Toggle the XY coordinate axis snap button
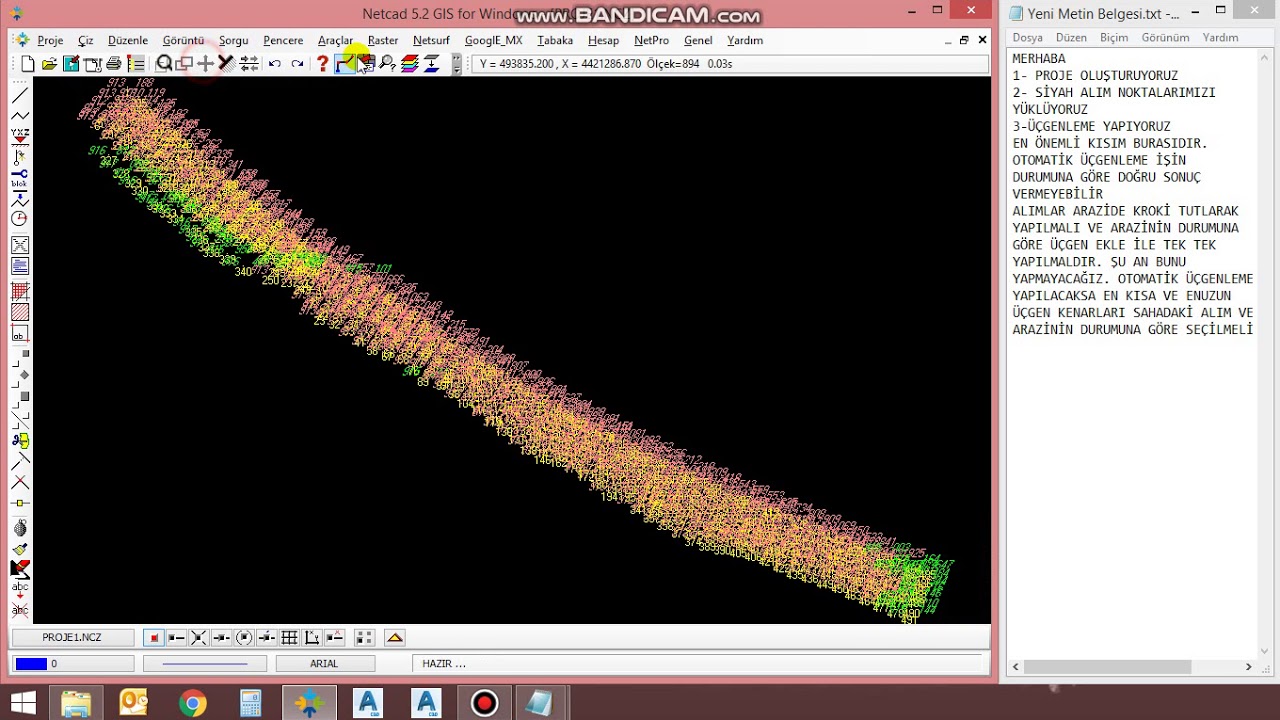Viewport: 1280px width, 720px height. point(312,638)
